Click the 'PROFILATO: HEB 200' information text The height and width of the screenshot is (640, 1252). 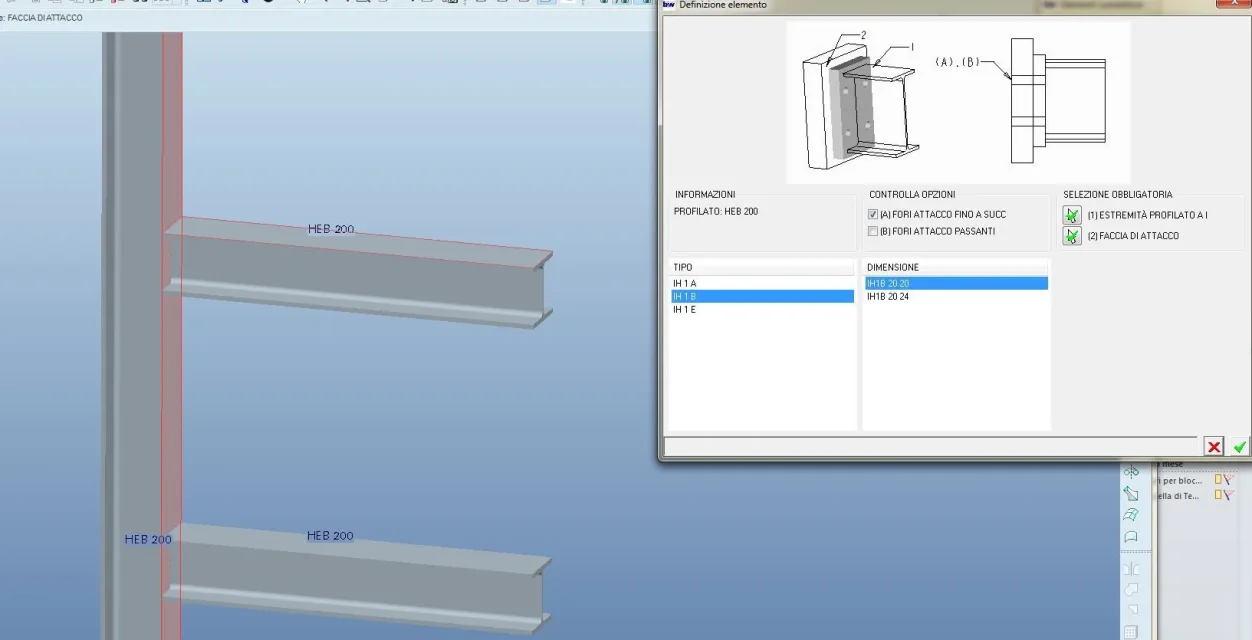click(x=716, y=212)
